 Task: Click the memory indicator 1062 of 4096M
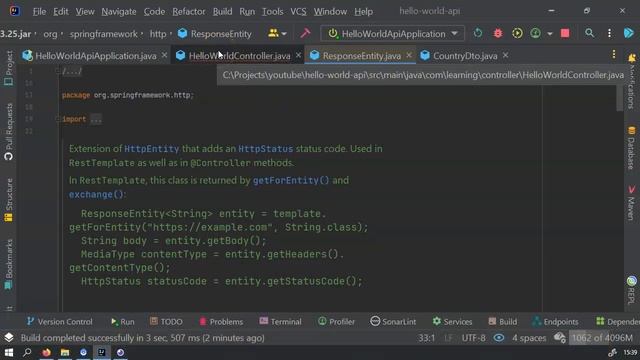click(x=602, y=338)
